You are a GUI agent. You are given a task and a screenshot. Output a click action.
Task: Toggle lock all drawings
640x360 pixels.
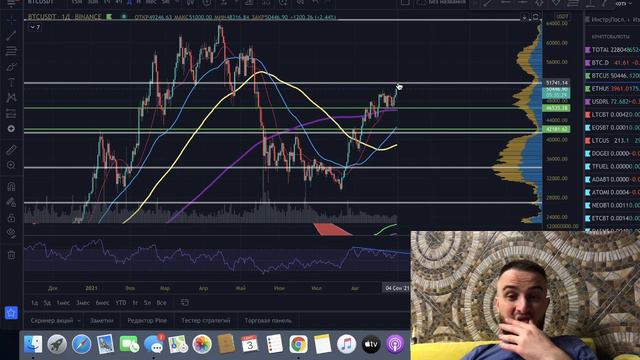tap(11, 218)
